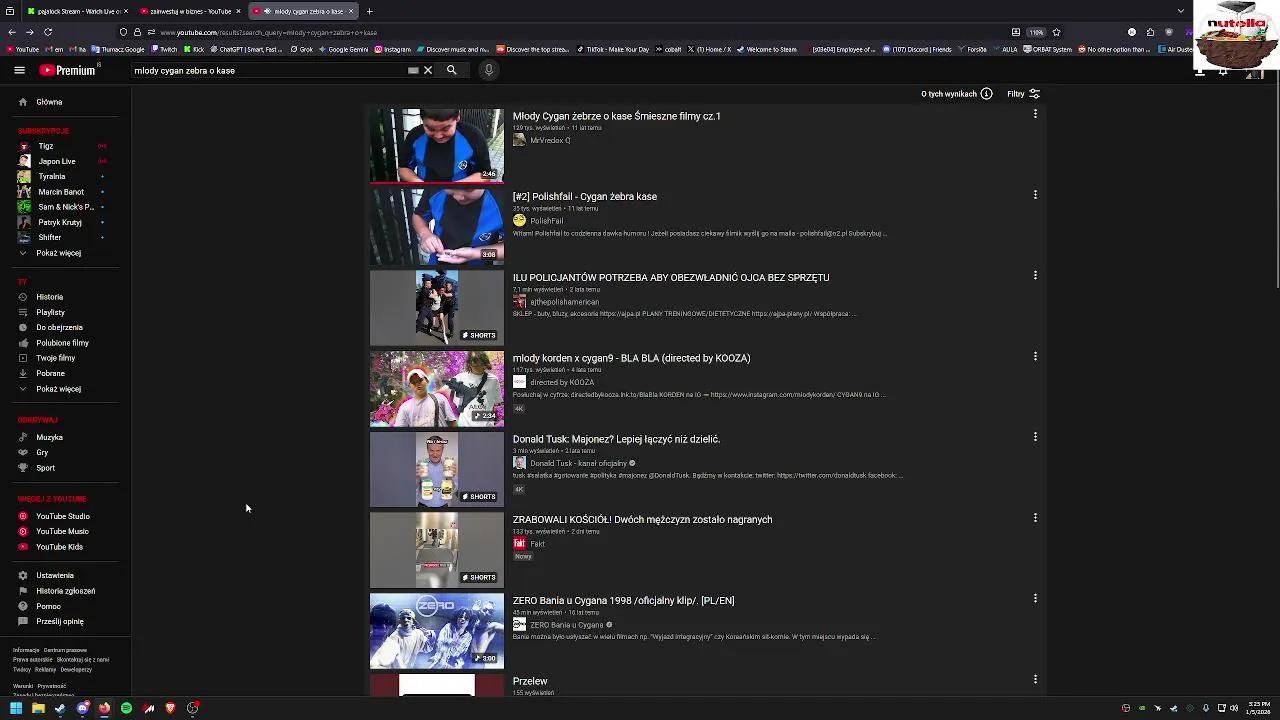Viewport: 1280px width, 720px height.
Task: Open more options for 'ILU POLICJANTÓW' video
Action: [x=1035, y=275]
